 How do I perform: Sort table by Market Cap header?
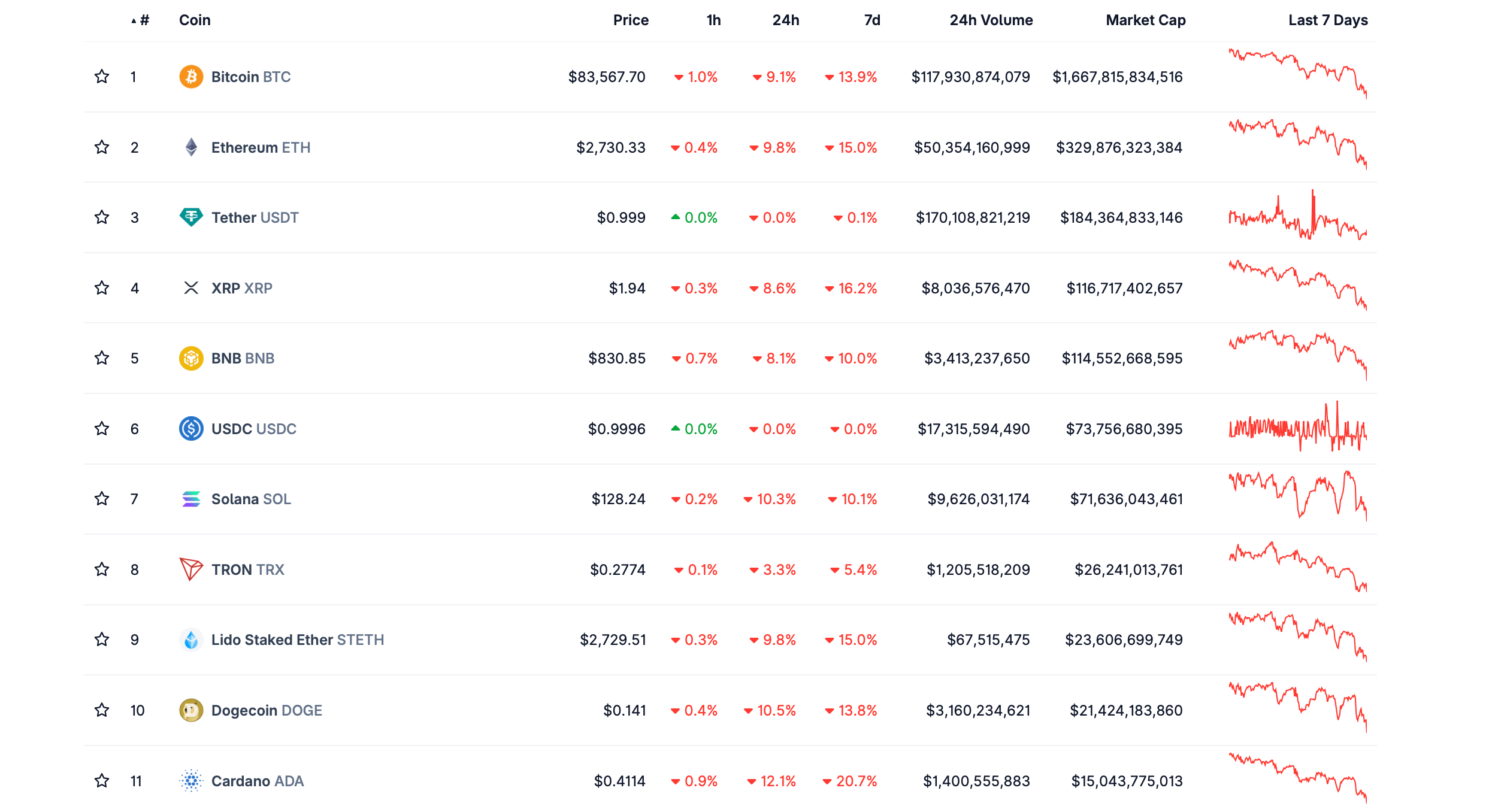(1145, 20)
